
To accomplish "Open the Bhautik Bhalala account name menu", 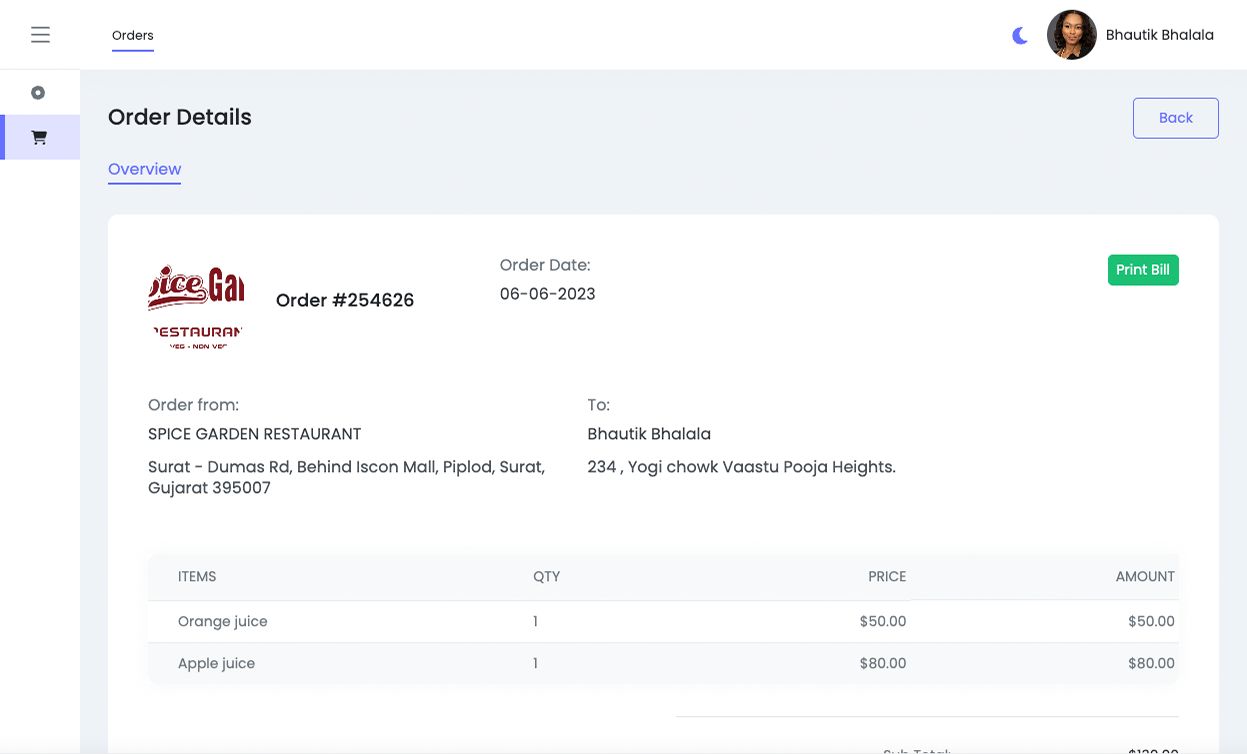I will [1159, 35].
